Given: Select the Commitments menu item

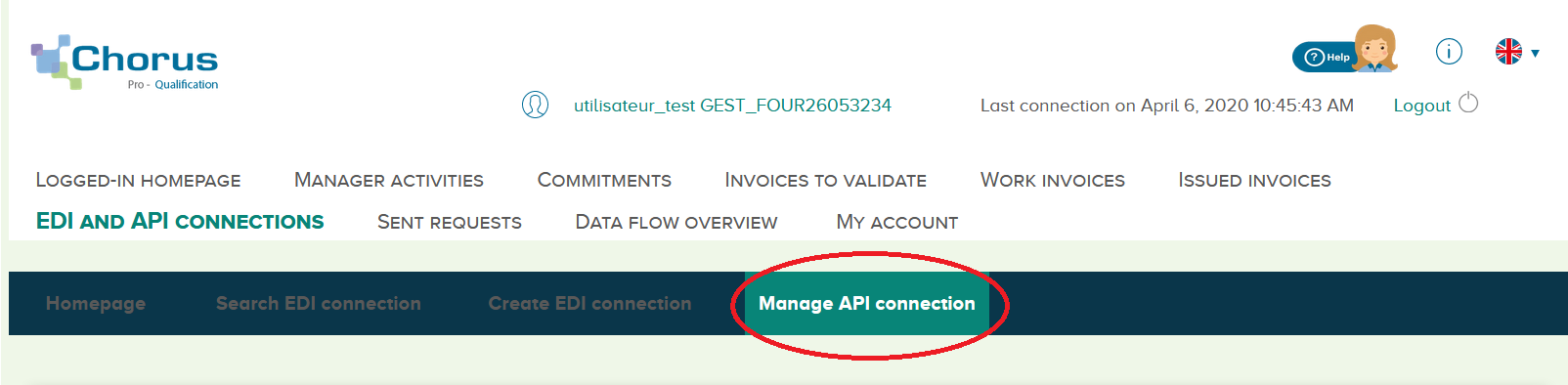Looking at the screenshot, I should click(x=604, y=180).
